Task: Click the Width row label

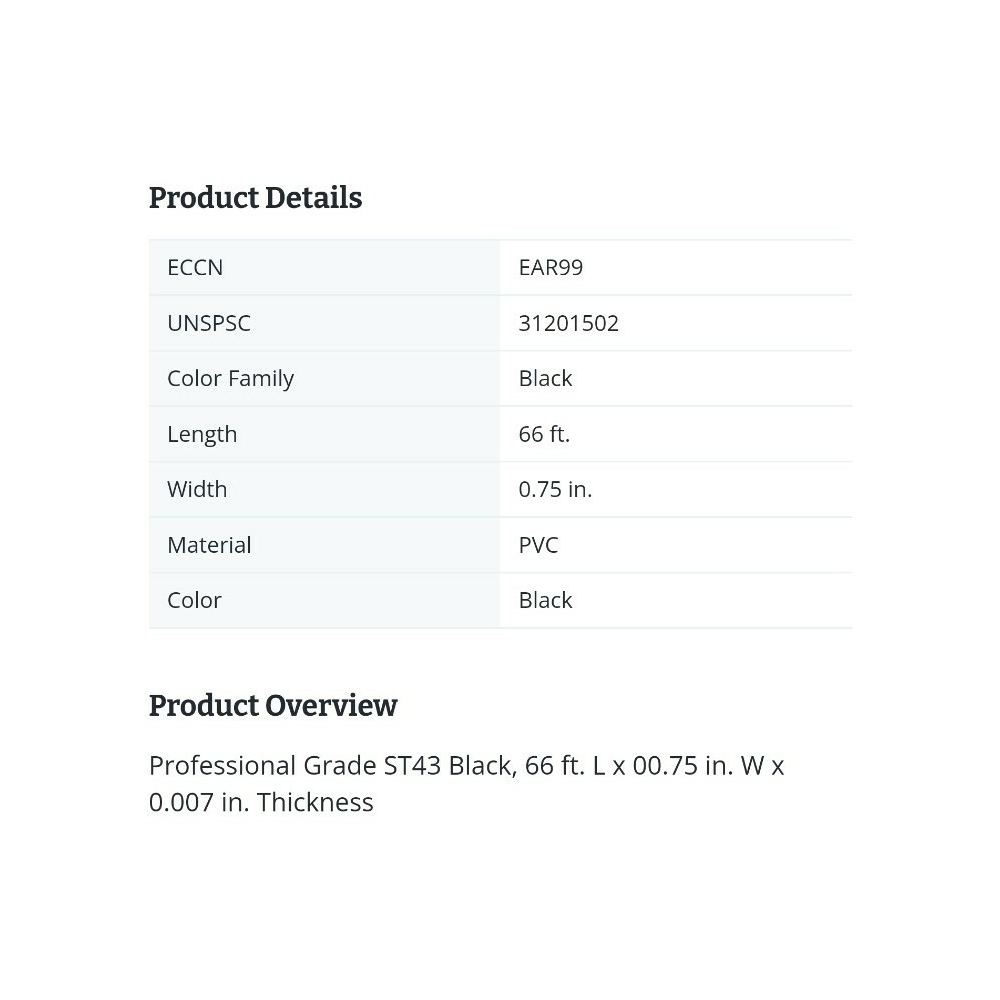Action: point(197,489)
